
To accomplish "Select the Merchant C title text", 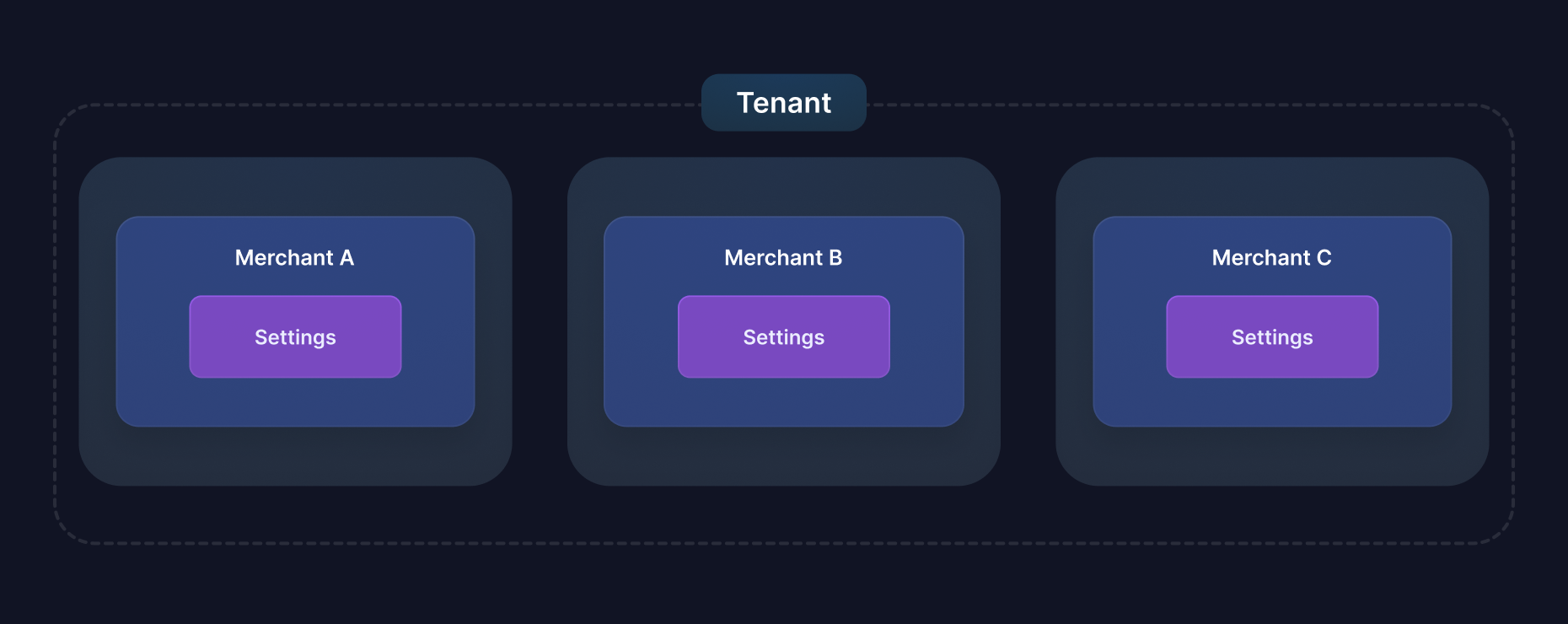I will (x=1271, y=258).
